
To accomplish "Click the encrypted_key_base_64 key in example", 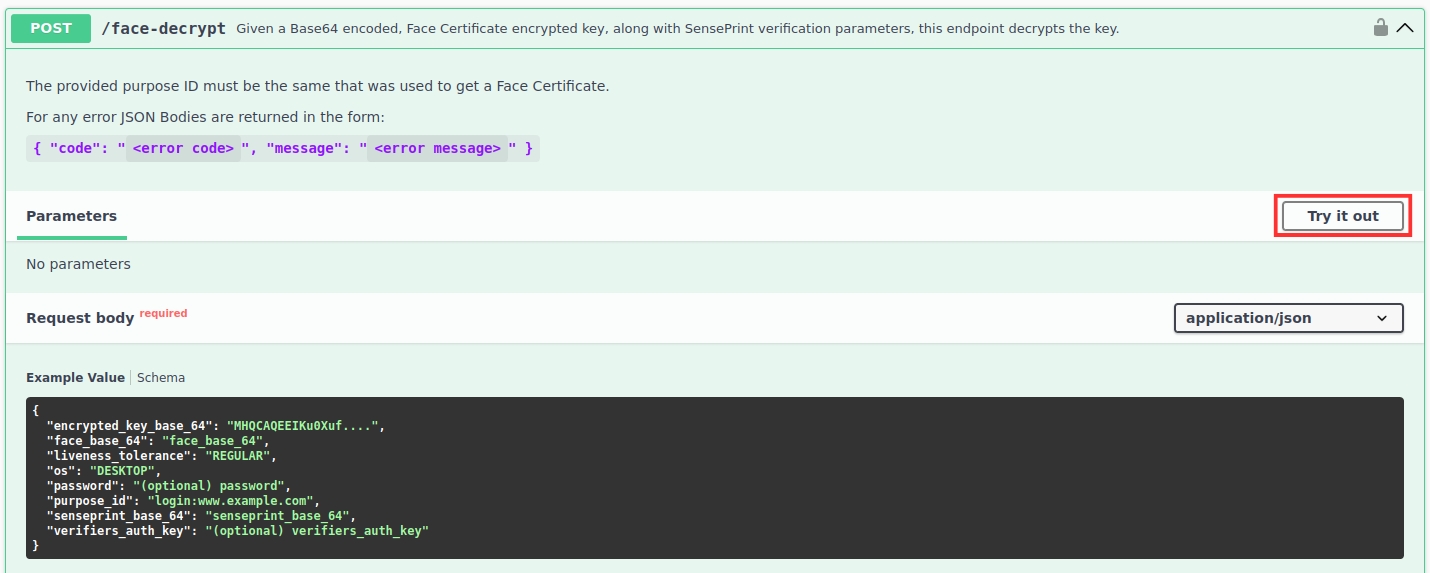I will (x=133, y=426).
